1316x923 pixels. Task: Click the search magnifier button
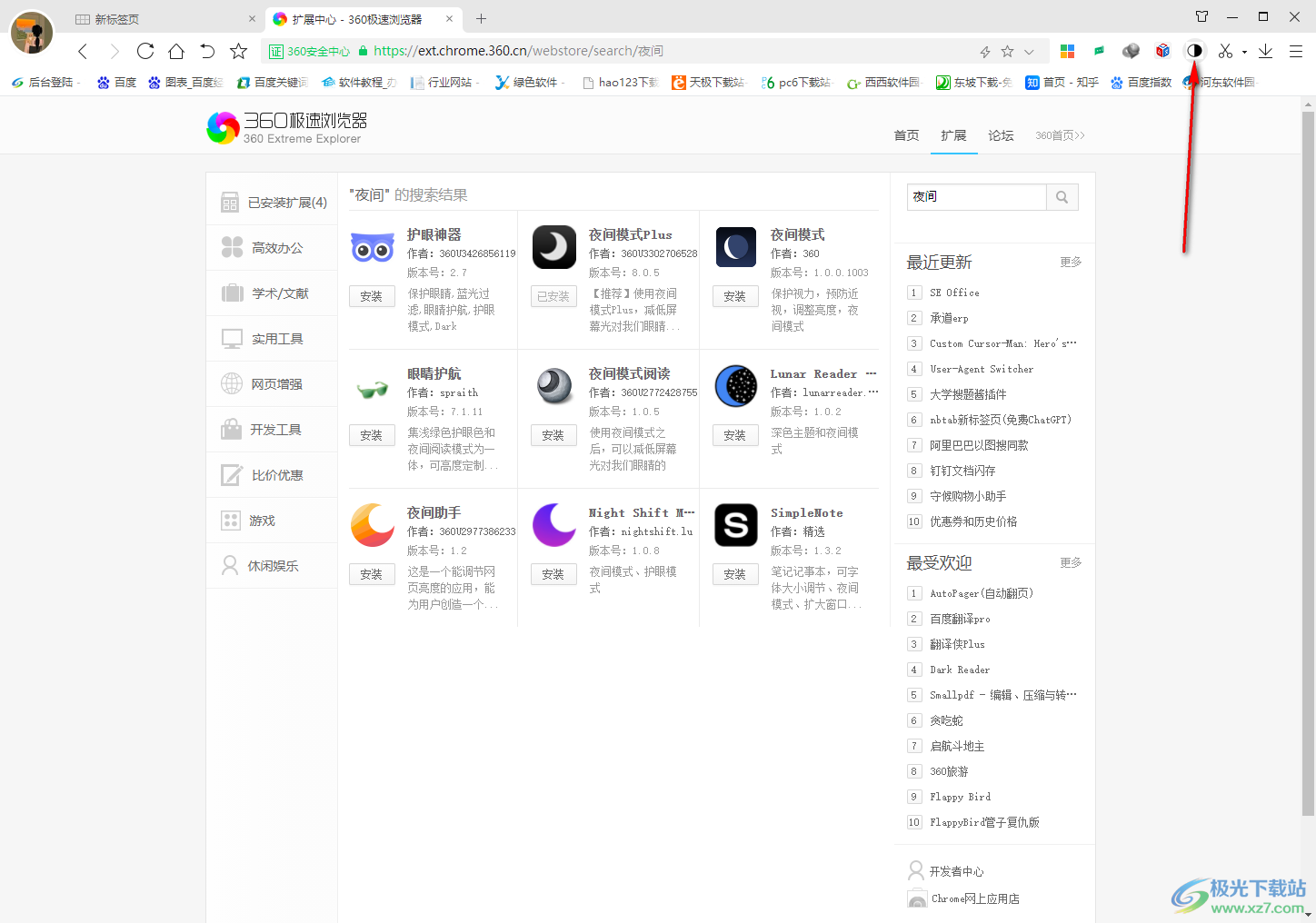click(x=1062, y=197)
